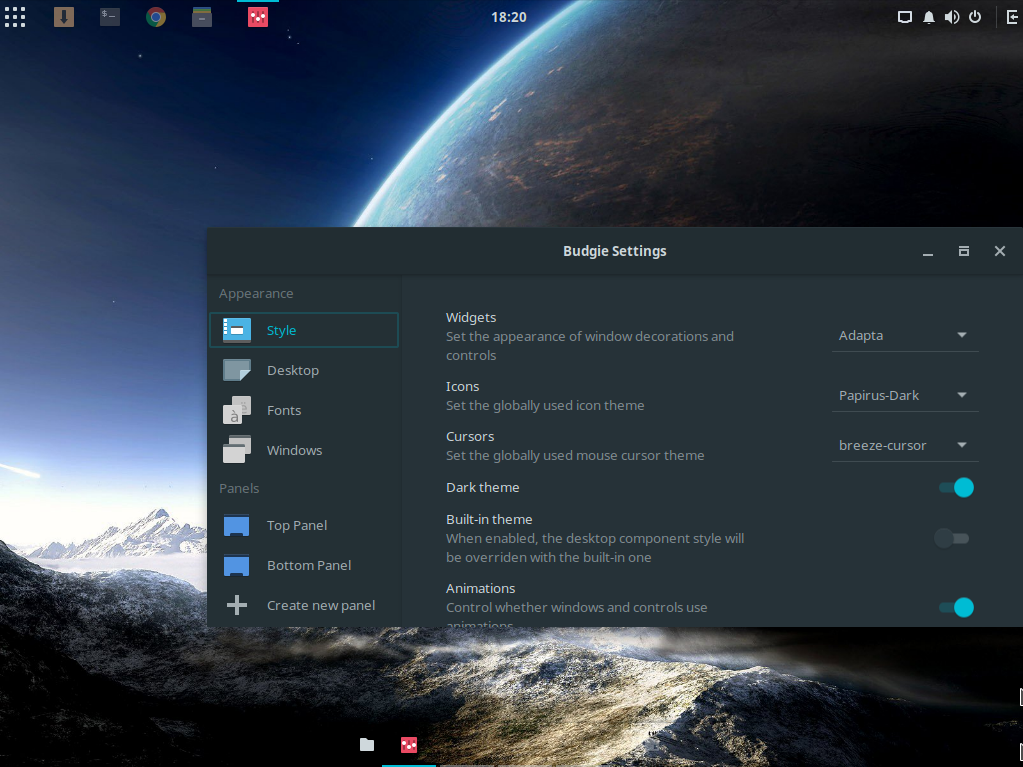Viewport: 1023px width, 767px height.
Task: Open the Raven sidebar toggle icon
Action: 1013,17
